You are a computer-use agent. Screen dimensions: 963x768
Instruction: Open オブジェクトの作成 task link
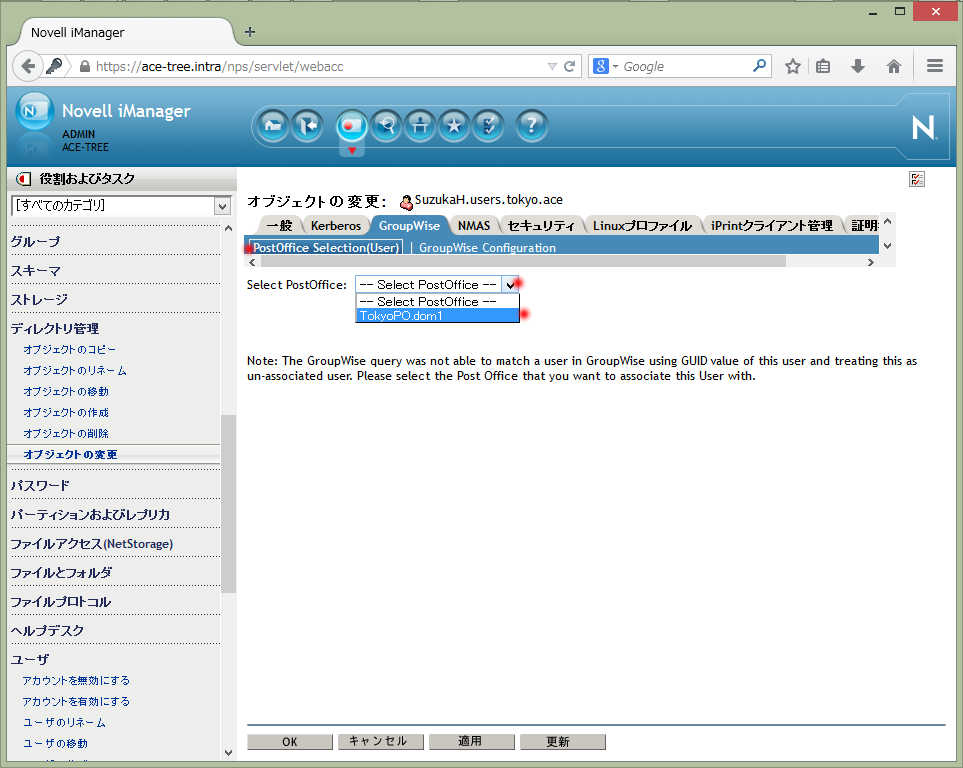(x=66, y=412)
